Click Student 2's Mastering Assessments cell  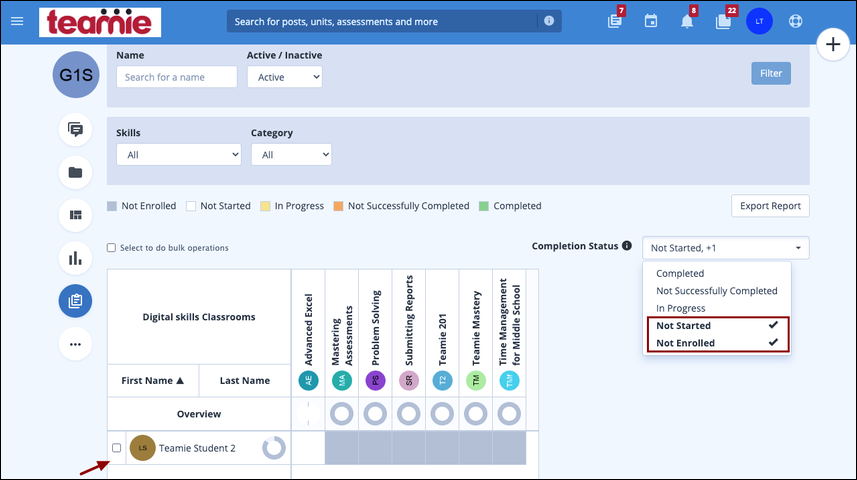[342, 448]
